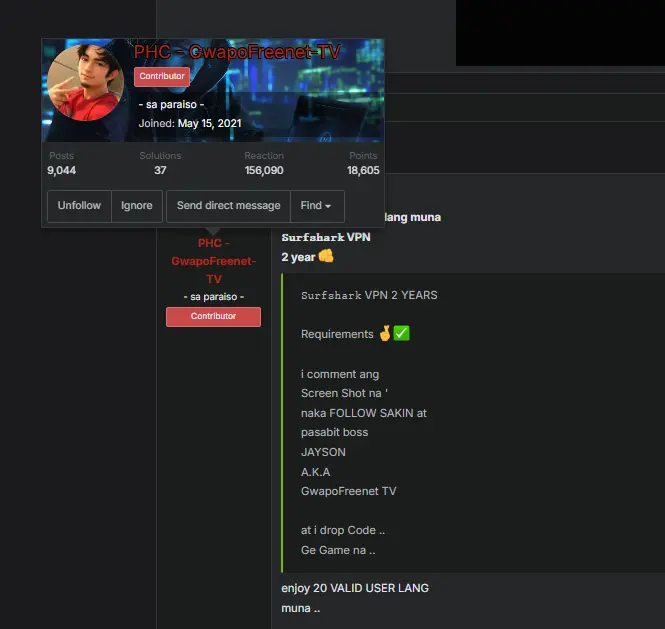Click the crossed fingers emoji after Requirements
Image resolution: width=665 pixels, height=629 pixels.
[x=385, y=333]
